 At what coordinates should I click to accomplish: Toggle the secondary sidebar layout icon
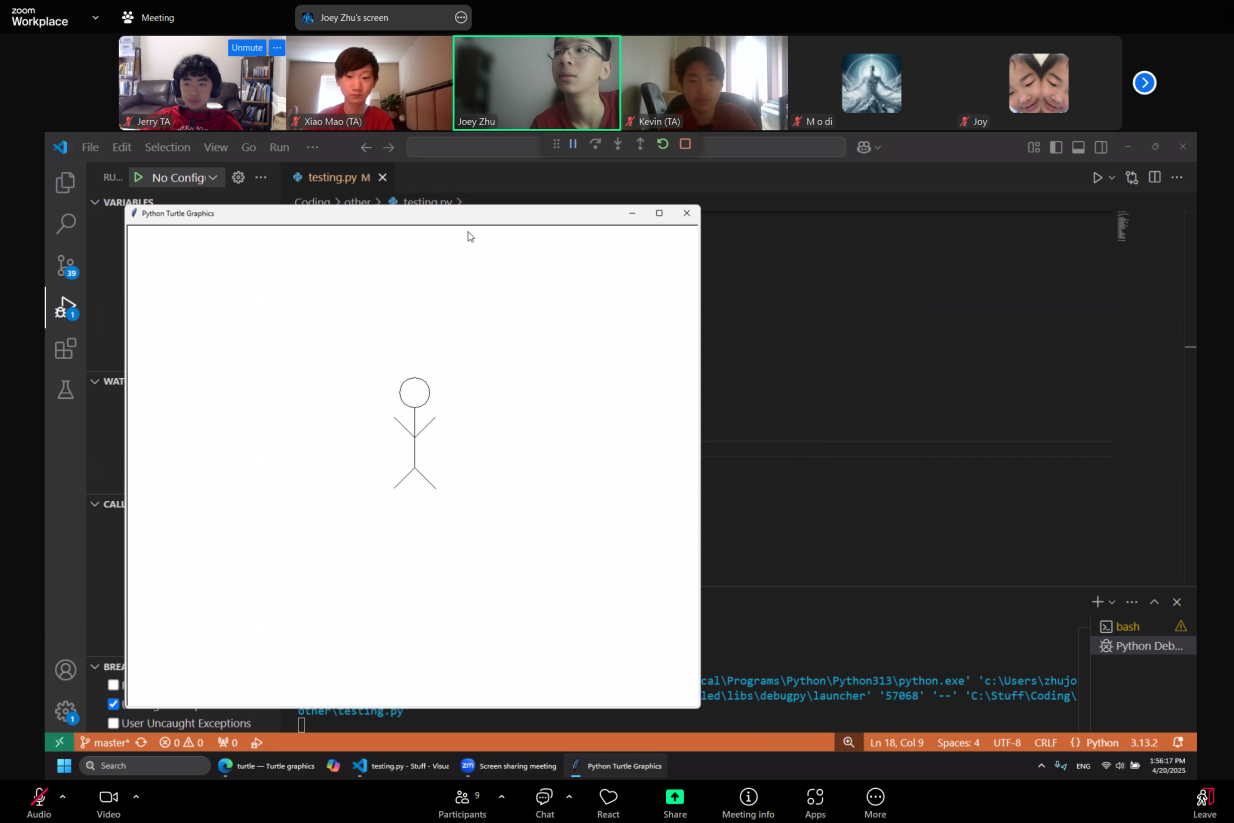1101,147
